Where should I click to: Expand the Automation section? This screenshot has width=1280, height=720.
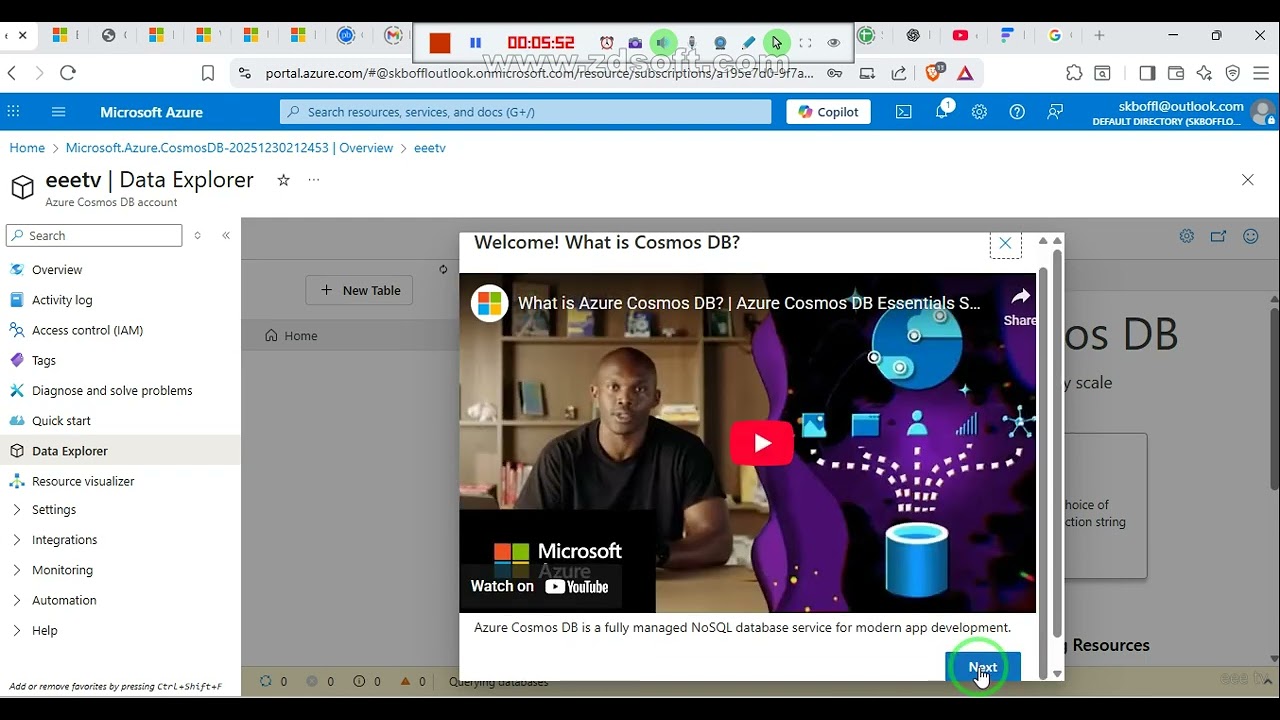click(64, 600)
